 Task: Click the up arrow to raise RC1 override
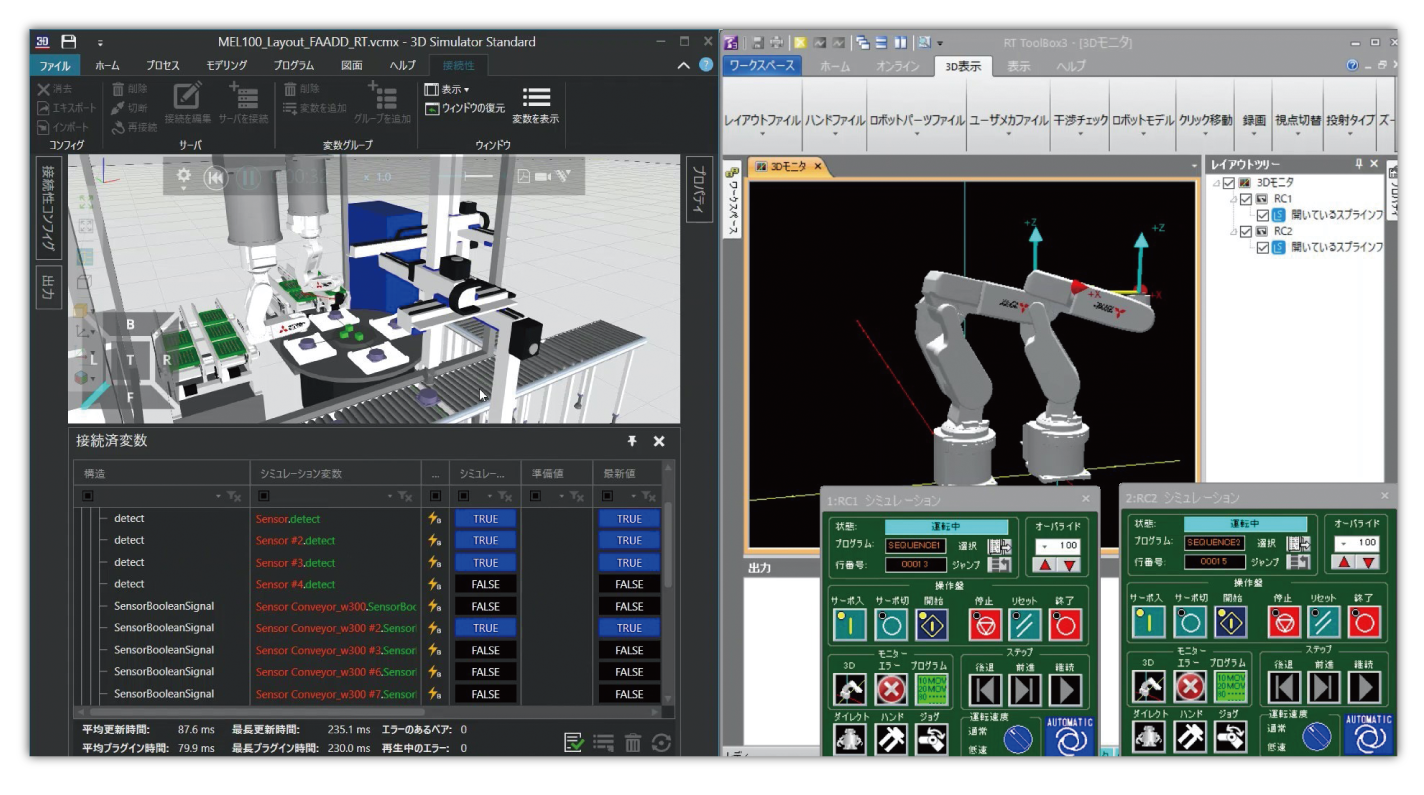tap(1043, 564)
